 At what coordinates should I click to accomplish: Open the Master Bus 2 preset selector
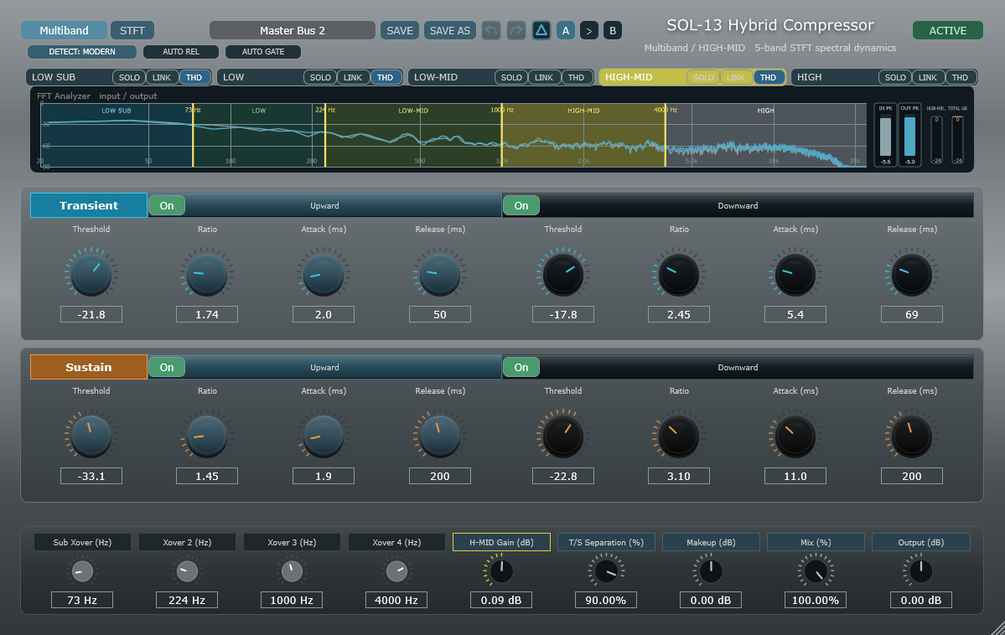(292, 30)
